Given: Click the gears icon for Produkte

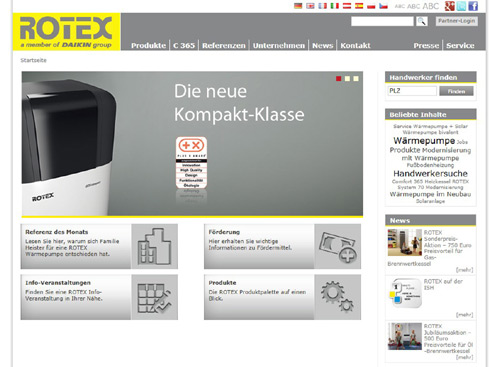Looking at the screenshot, I should coord(337,297).
